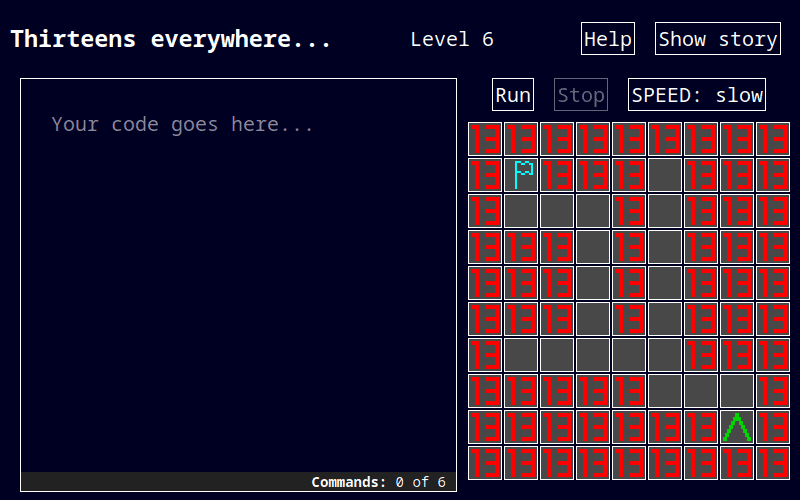
Task: Click the bottom-right 13 wall tile
Action: pos(773,463)
